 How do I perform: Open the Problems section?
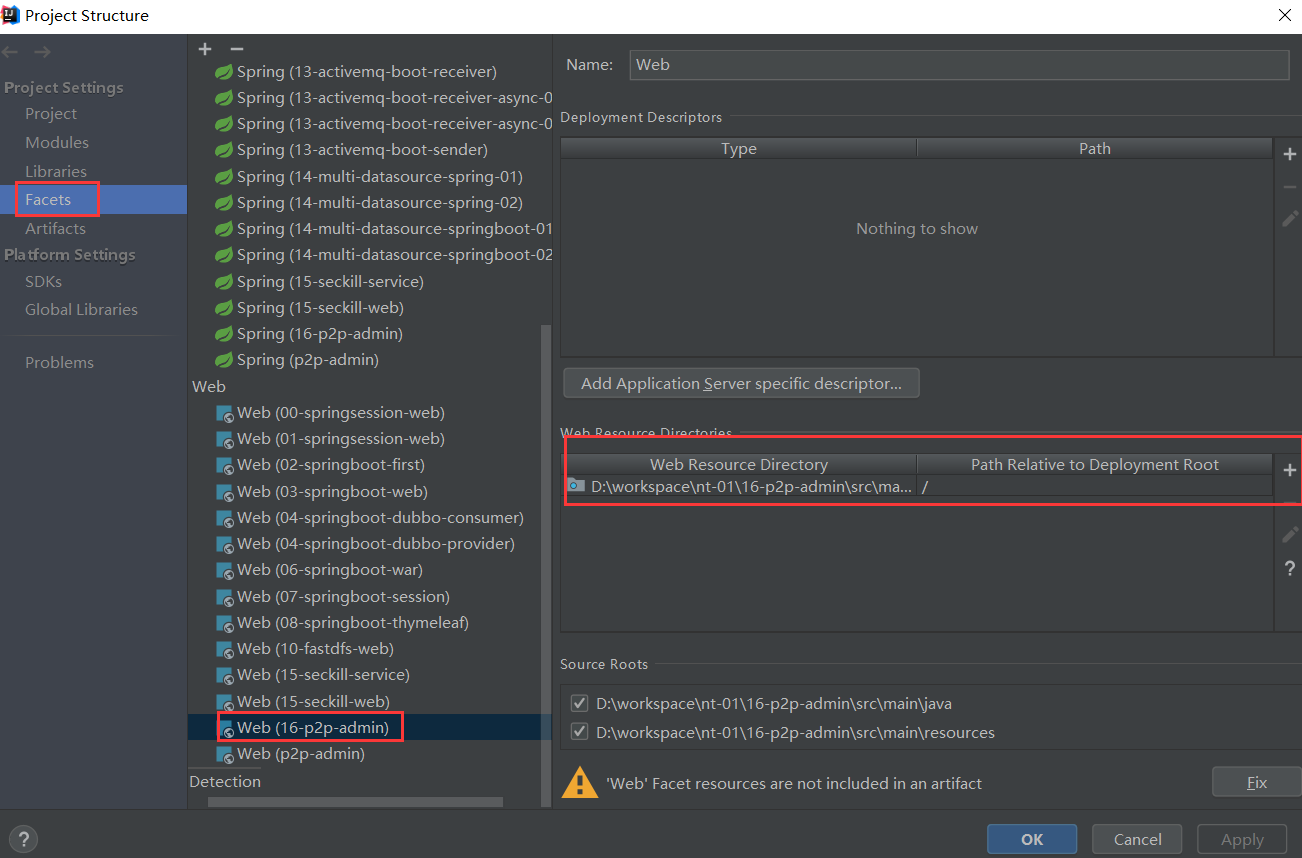[x=59, y=362]
